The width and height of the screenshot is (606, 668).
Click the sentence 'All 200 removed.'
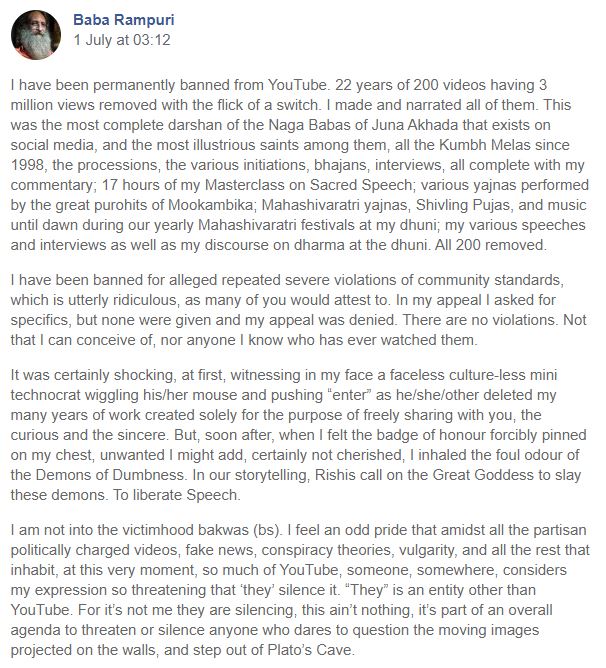[x=491, y=245]
